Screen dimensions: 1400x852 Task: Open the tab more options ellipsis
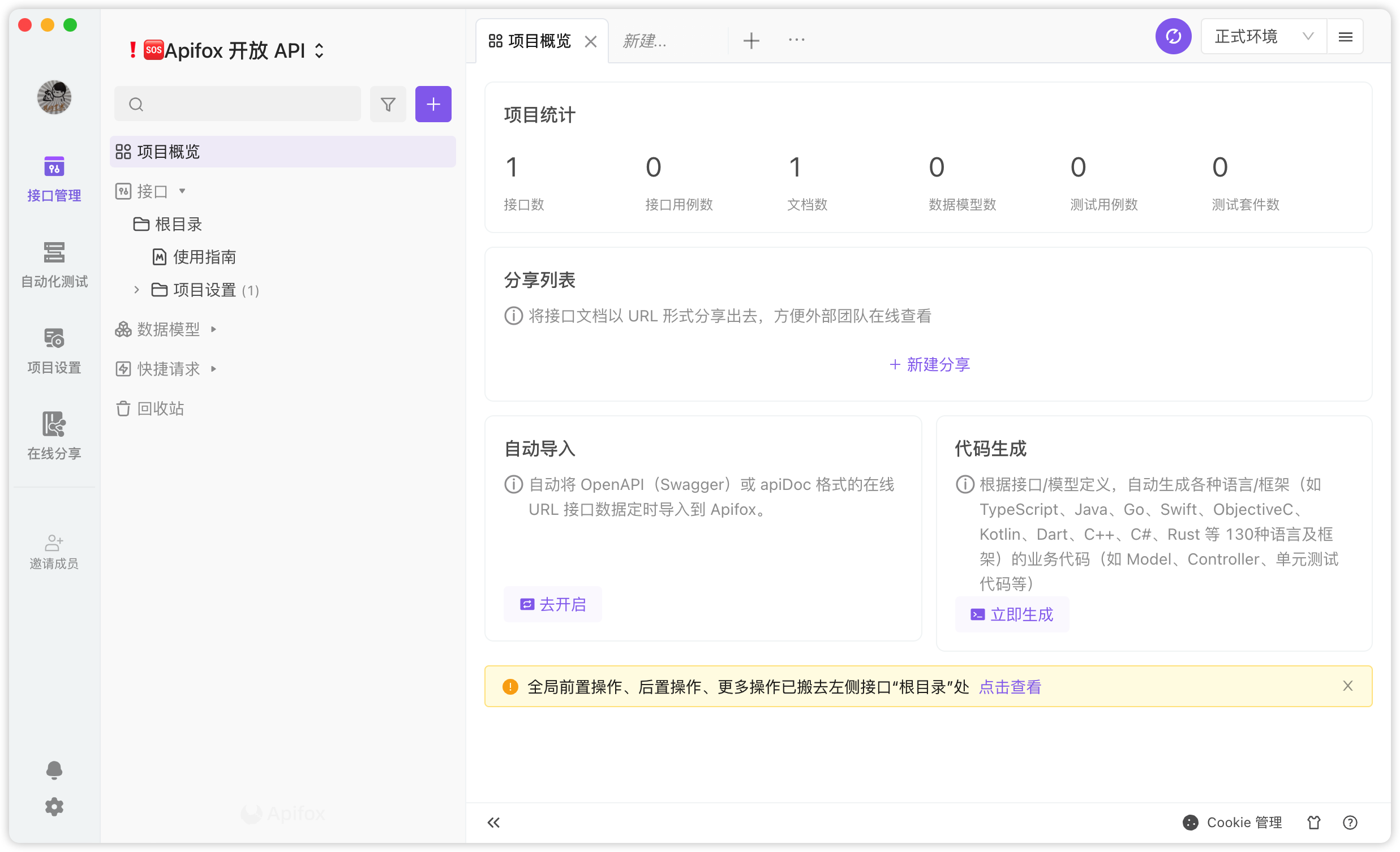pos(797,40)
